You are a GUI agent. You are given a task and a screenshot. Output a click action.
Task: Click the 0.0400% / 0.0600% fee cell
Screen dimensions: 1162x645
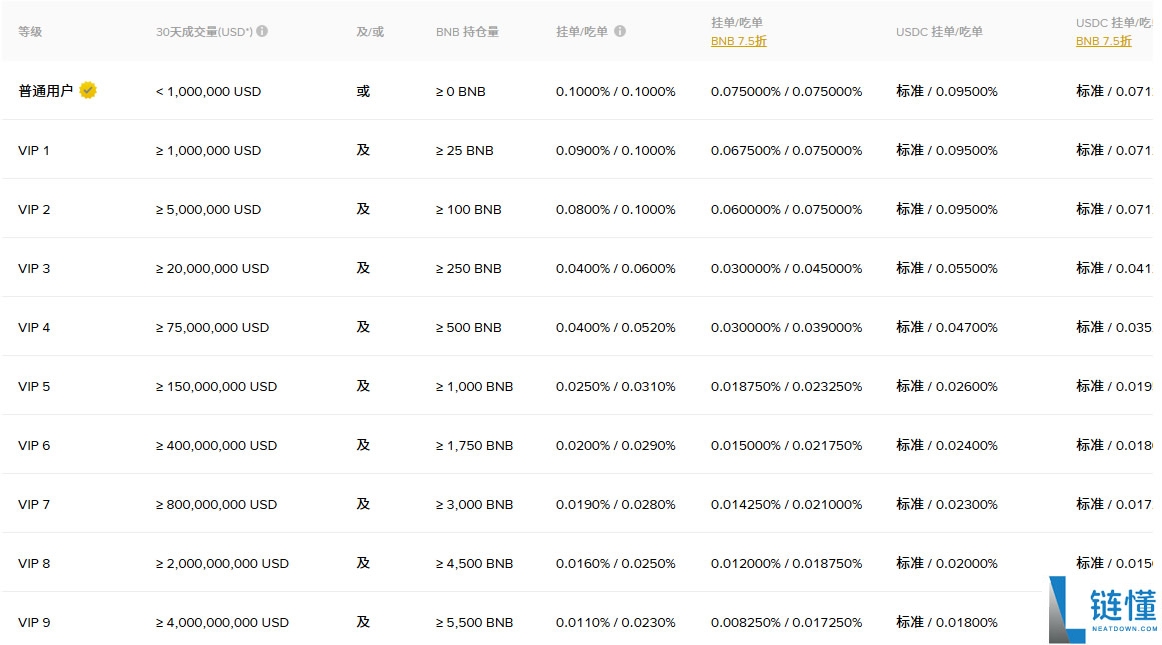coord(616,268)
